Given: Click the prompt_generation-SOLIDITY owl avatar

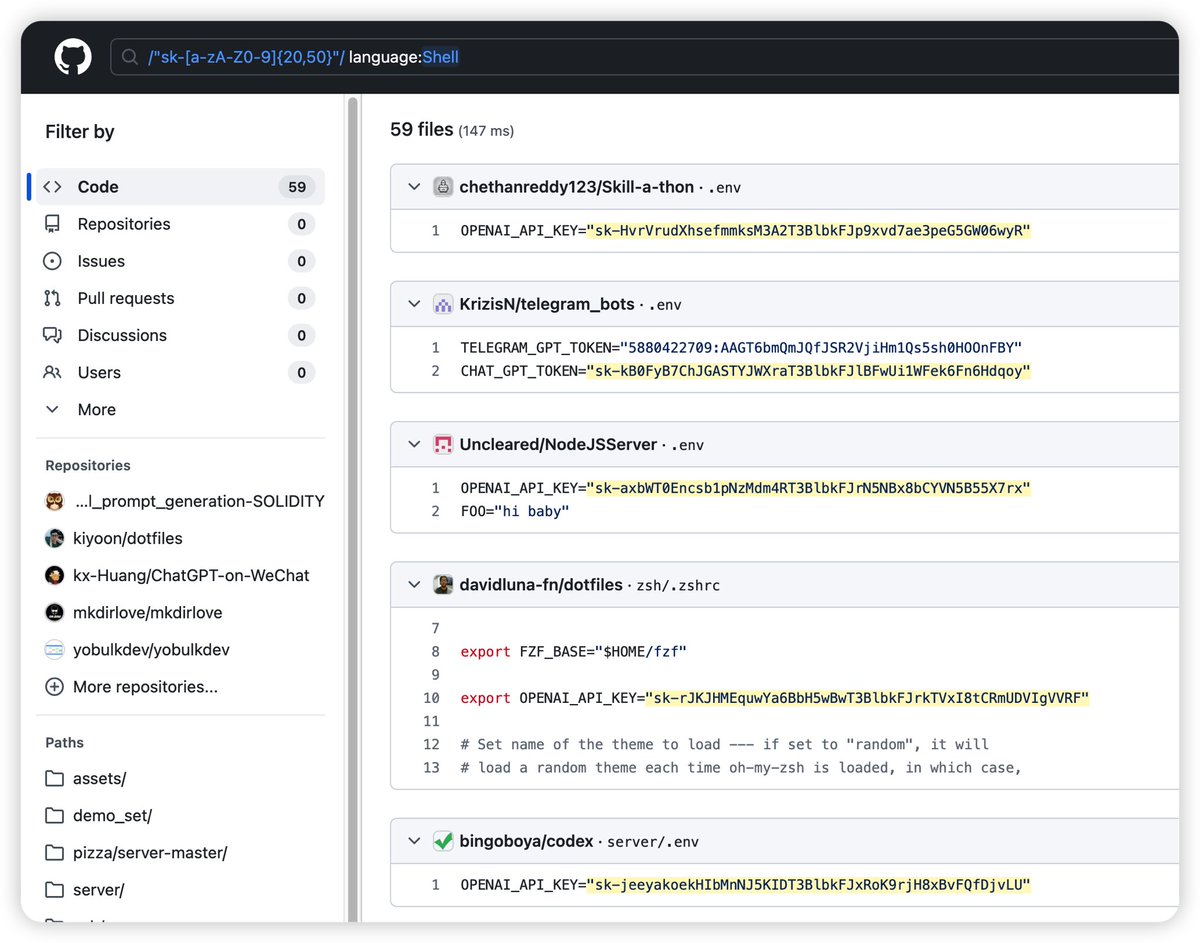Looking at the screenshot, I should 55,501.
